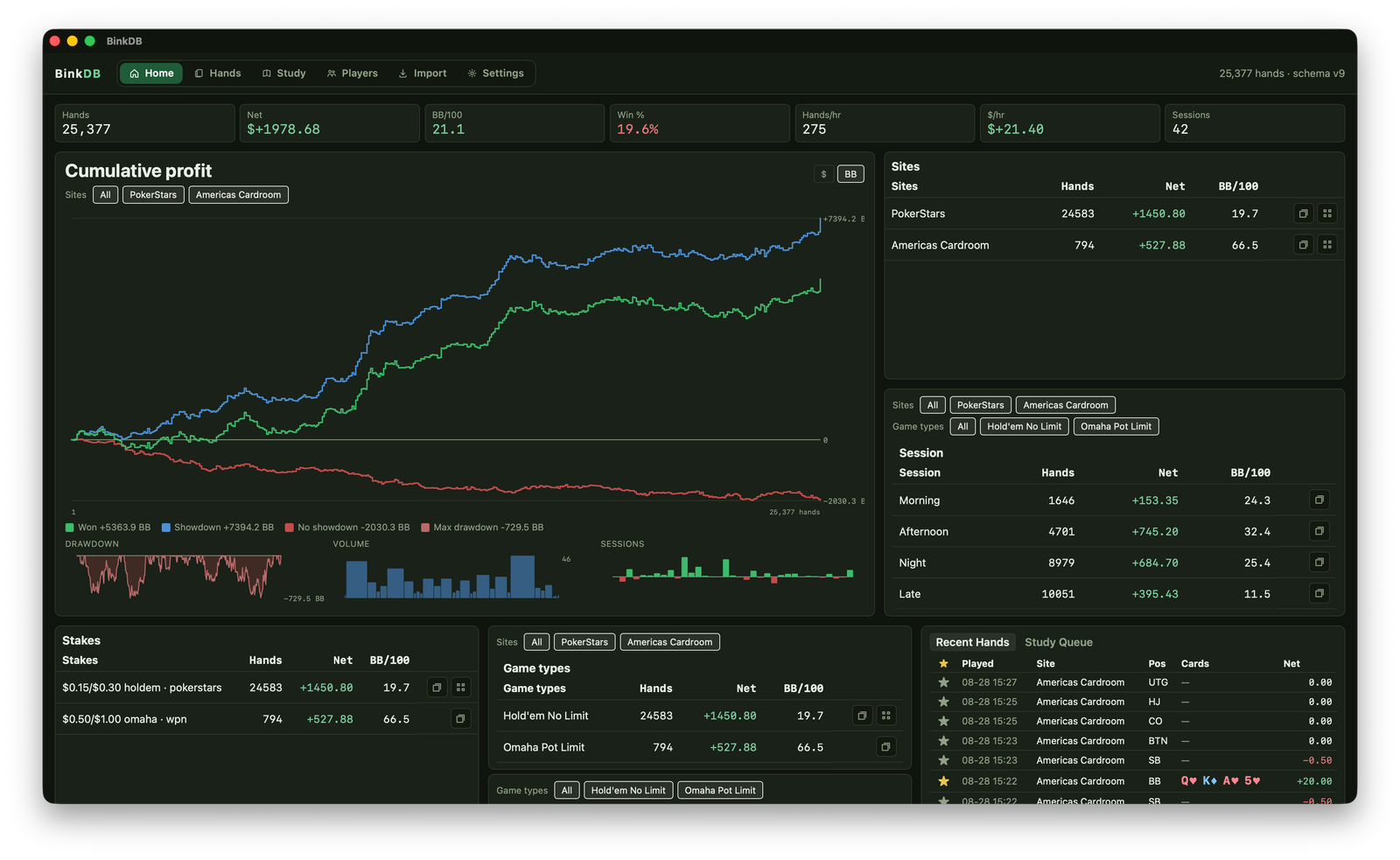Star the 08-28 15:27 UTG hand
The height and width of the screenshot is (860, 1400).
click(x=943, y=682)
